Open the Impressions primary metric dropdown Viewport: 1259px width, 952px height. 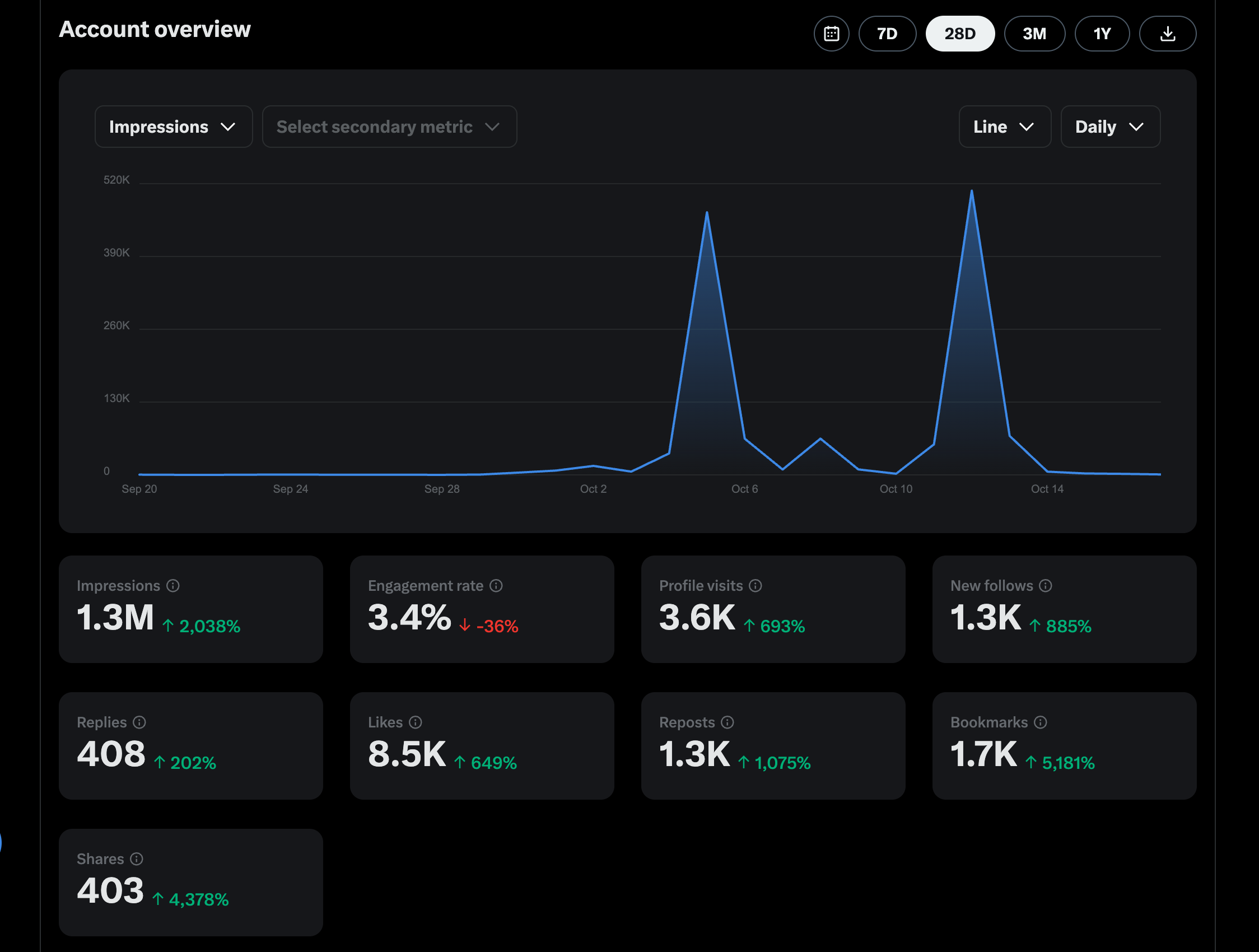click(173, 127)
